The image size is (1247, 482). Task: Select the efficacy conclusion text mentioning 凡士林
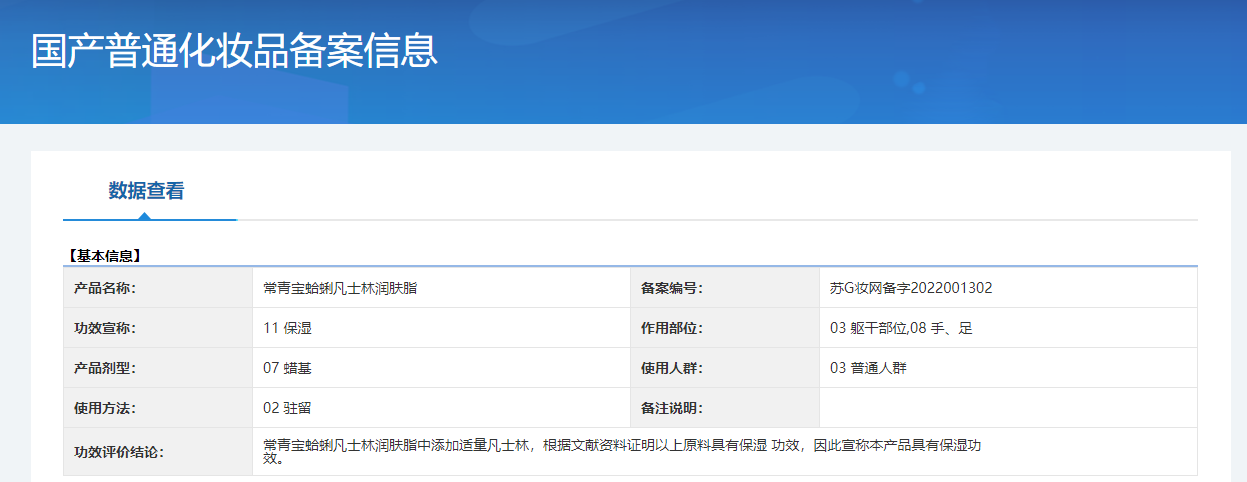(x=622, y=452)
